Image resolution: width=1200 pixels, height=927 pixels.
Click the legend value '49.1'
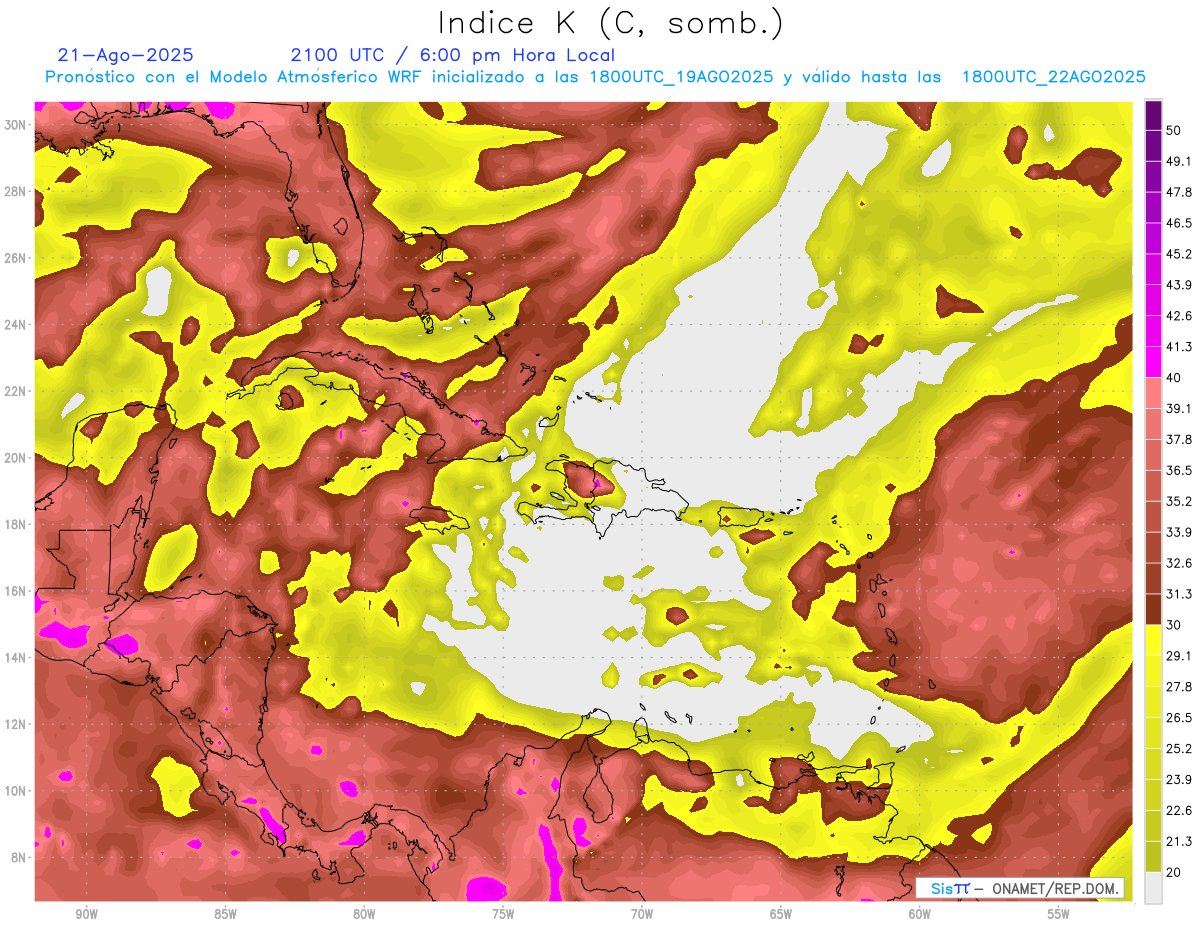(x=1179, y=161)
